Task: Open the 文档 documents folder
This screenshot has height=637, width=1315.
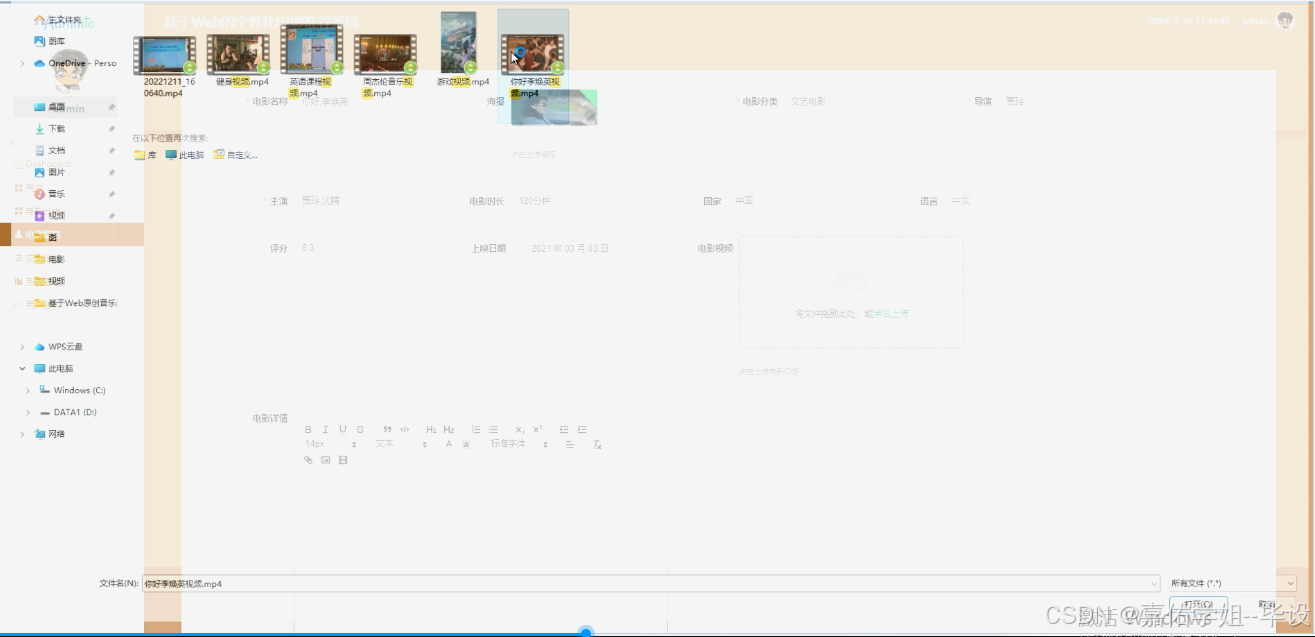Action: [x=50, y=150]
